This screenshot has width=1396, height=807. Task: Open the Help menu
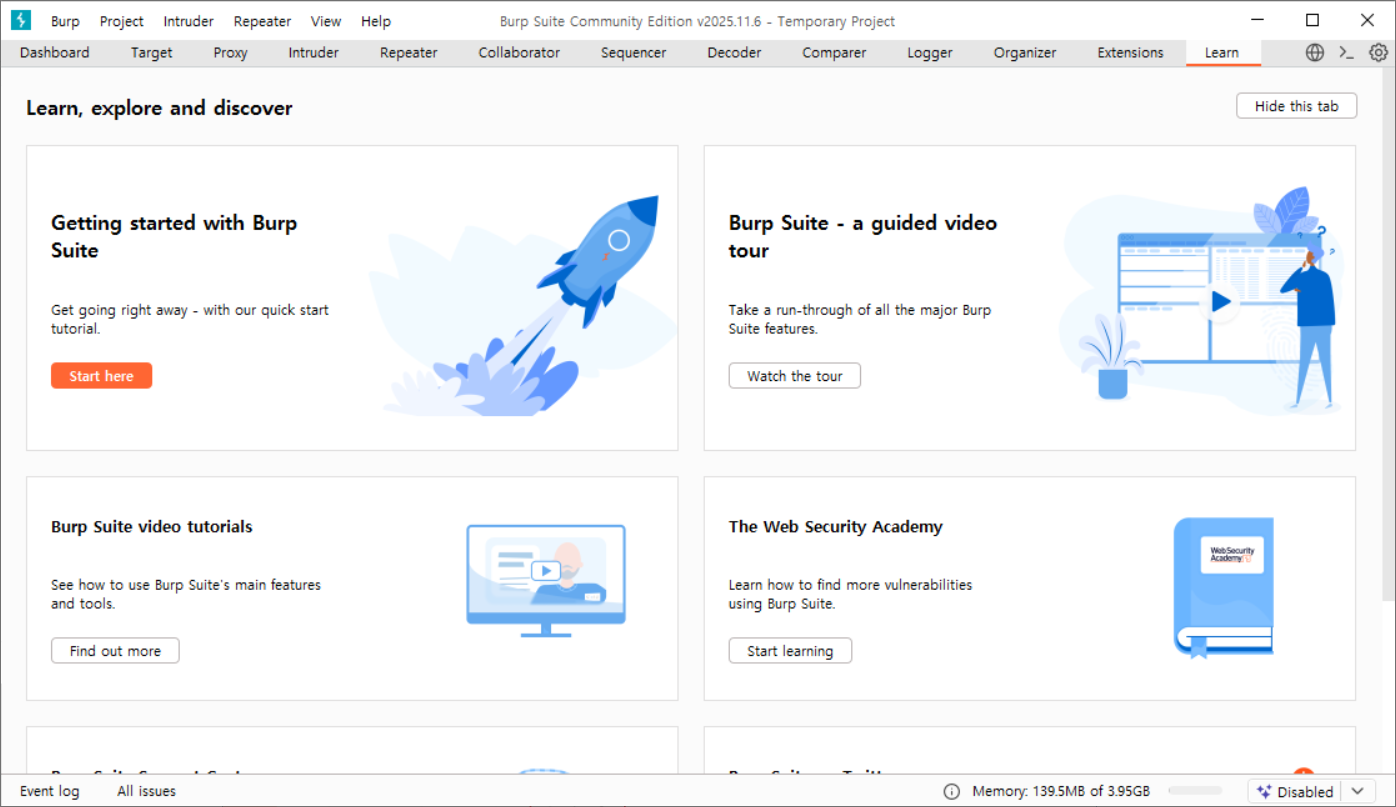[376, 21]
